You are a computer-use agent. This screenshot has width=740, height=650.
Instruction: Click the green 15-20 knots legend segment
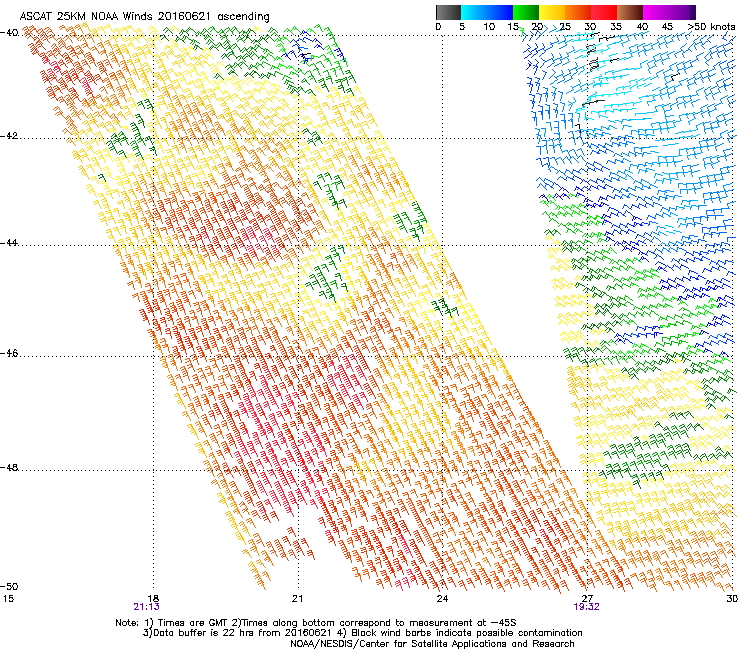tap(526, 12)
